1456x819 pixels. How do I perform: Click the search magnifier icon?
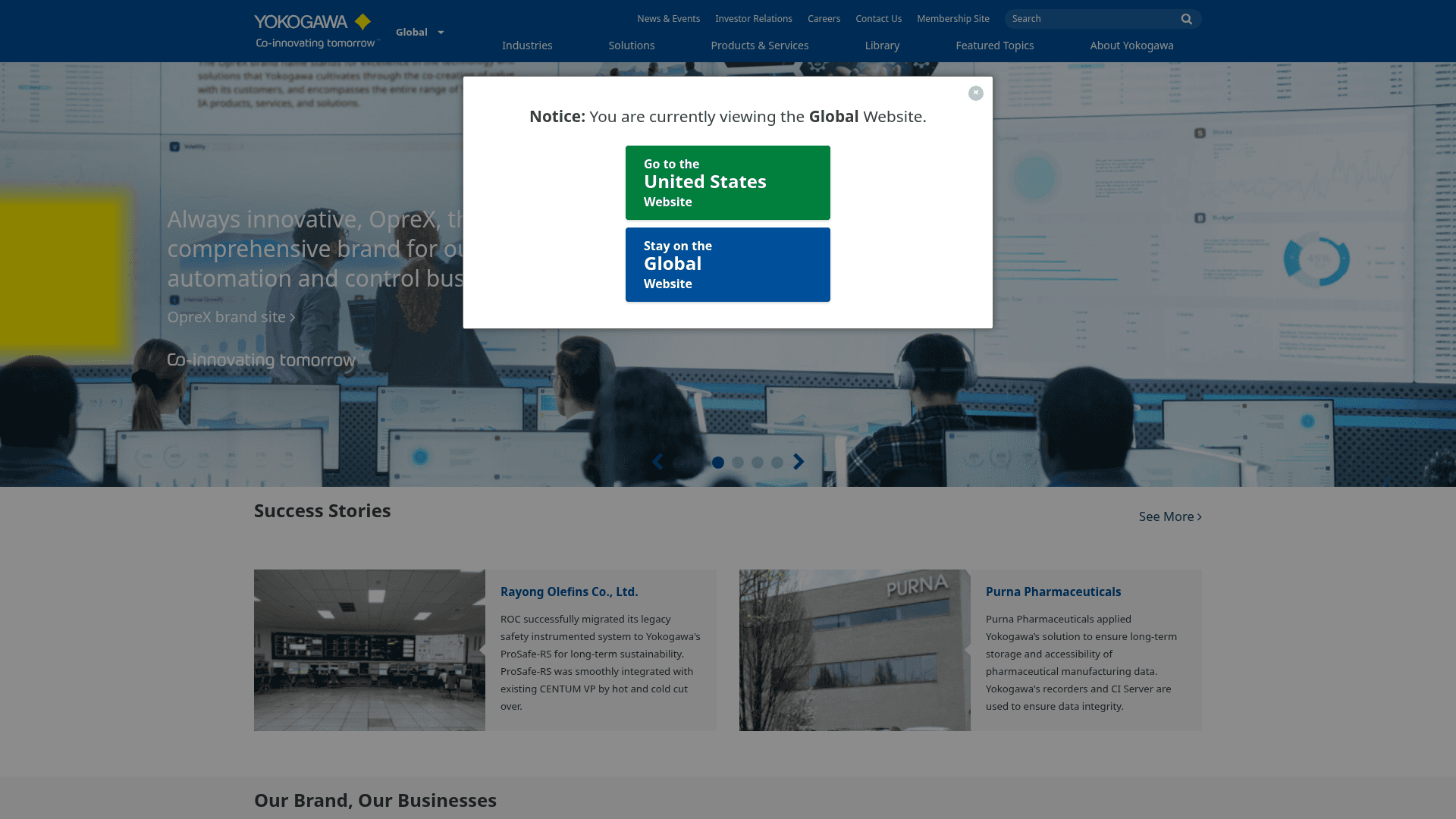[1186, 19]
